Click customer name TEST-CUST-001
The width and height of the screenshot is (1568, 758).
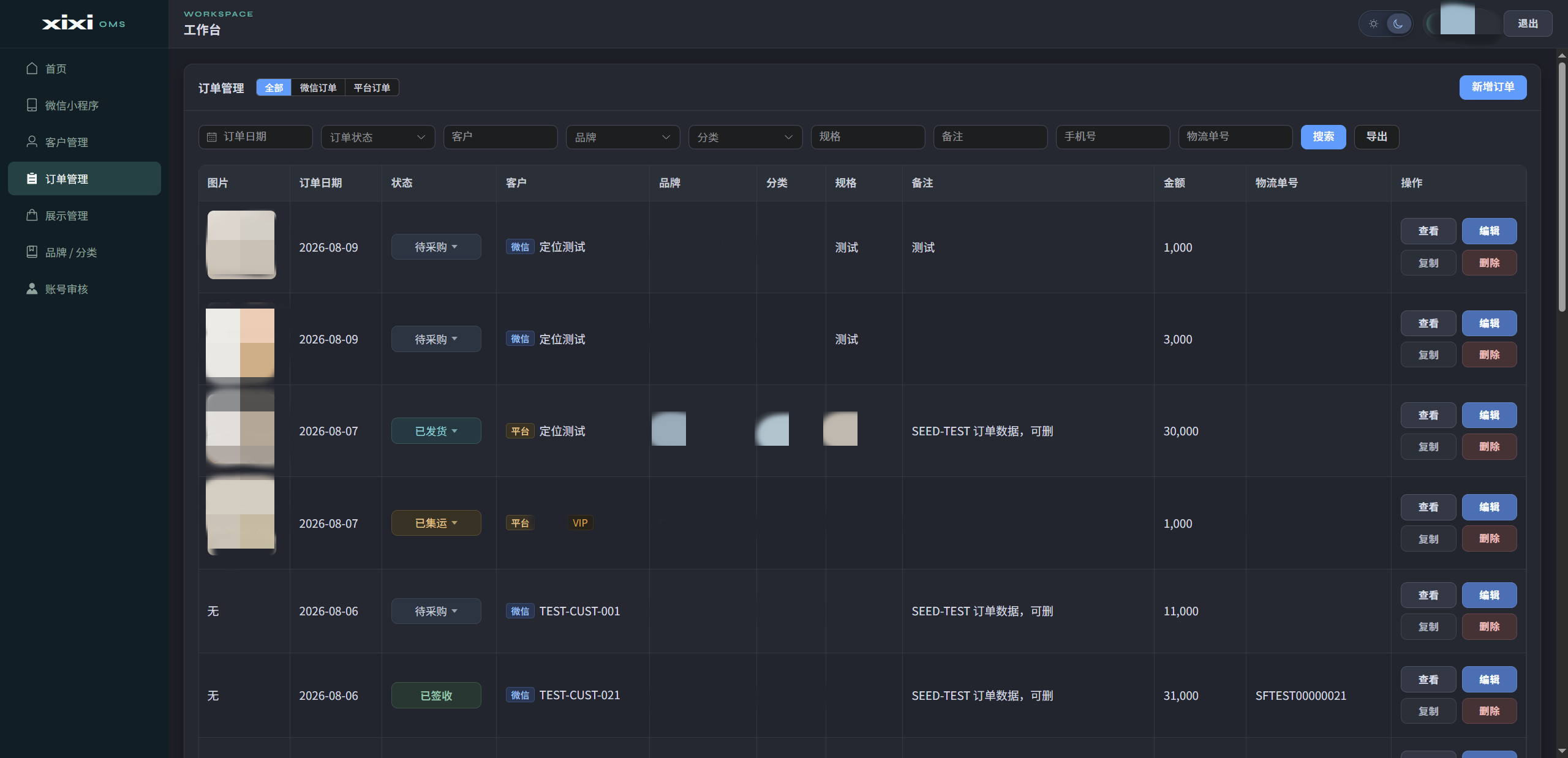pos(579,611)
